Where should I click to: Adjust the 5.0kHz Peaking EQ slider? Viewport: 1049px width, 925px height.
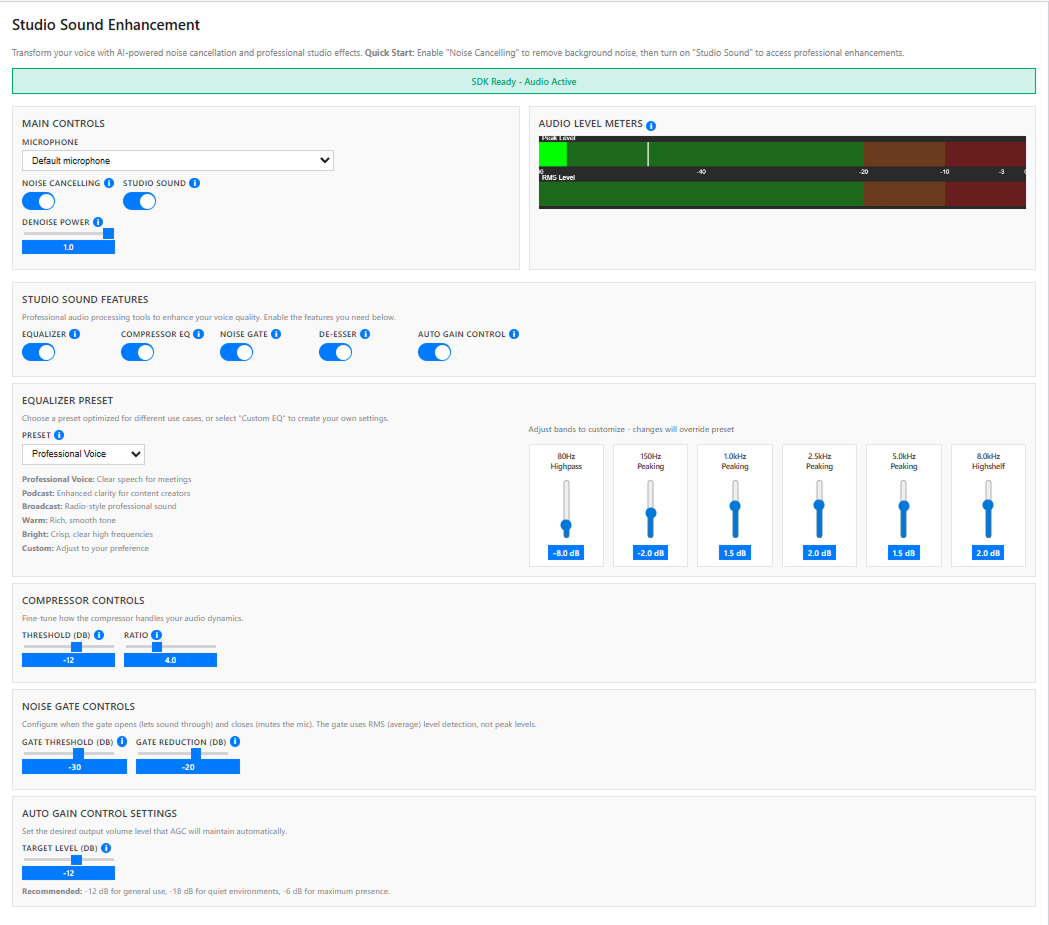[903, 509]
